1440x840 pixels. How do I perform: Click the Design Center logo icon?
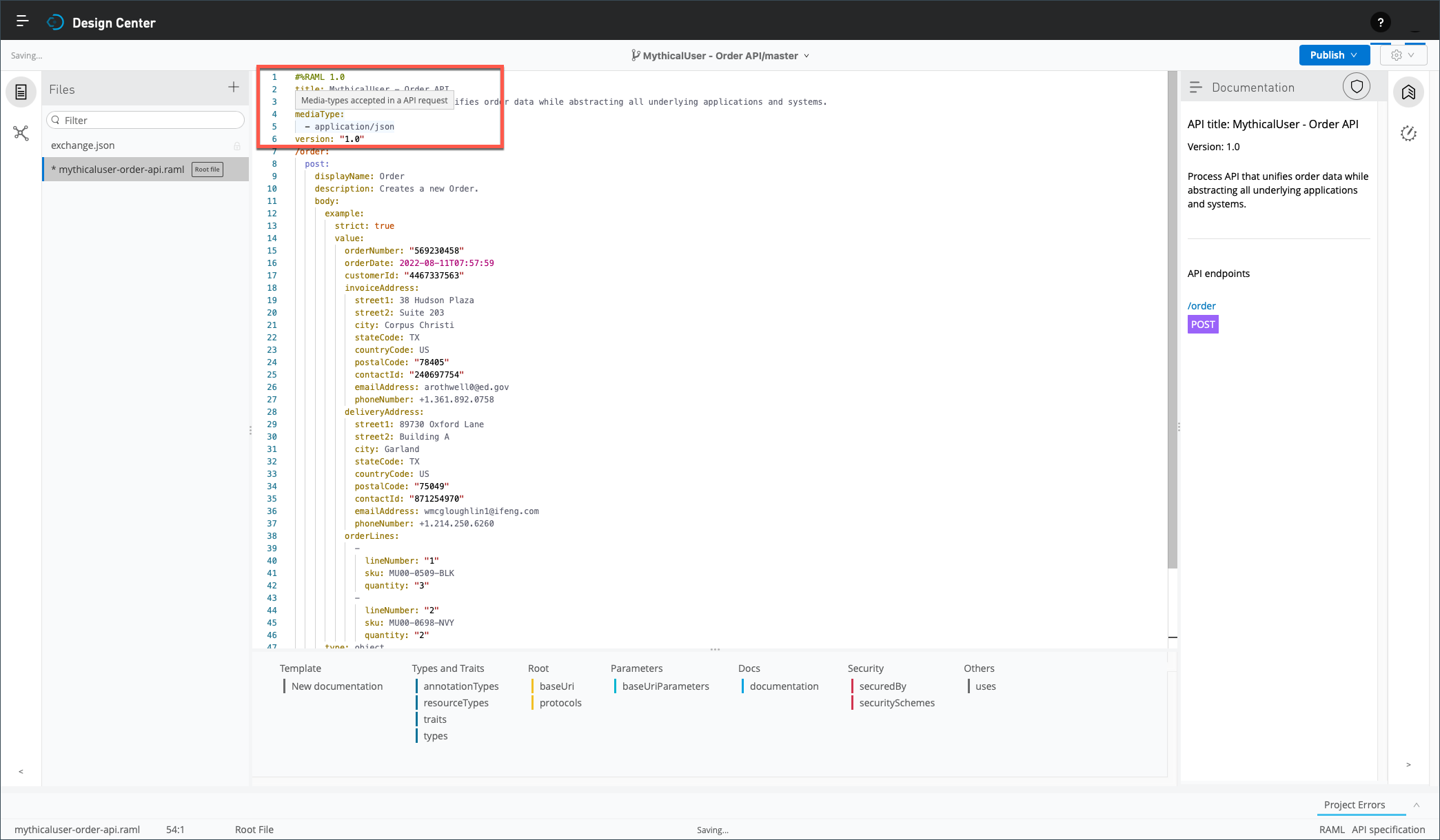pos(55,23)
